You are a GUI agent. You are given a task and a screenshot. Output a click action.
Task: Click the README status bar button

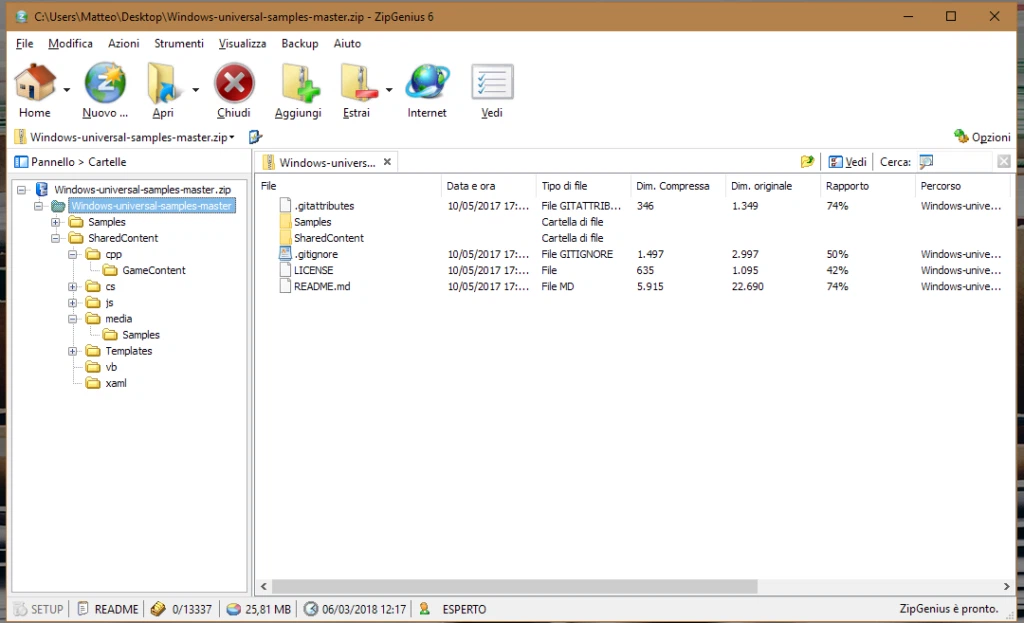[108, 609]
